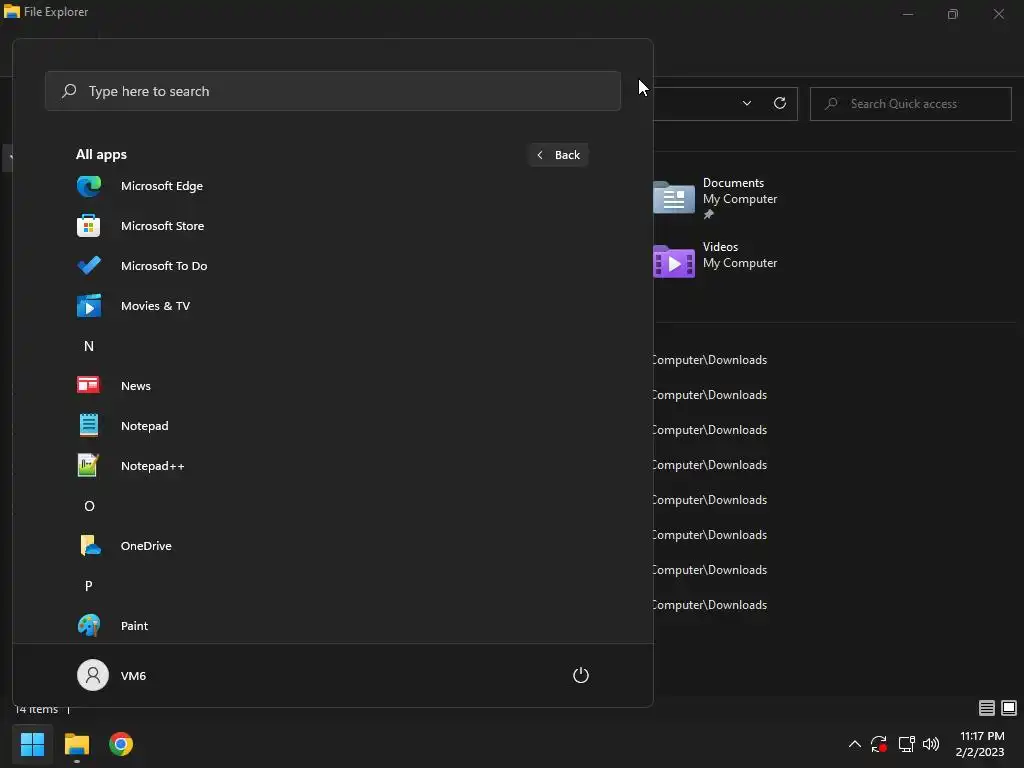1024x768 pixels.
Task: Launch Microsoft Store app icon
Action: pyautogui.click(x=89, y=226)
